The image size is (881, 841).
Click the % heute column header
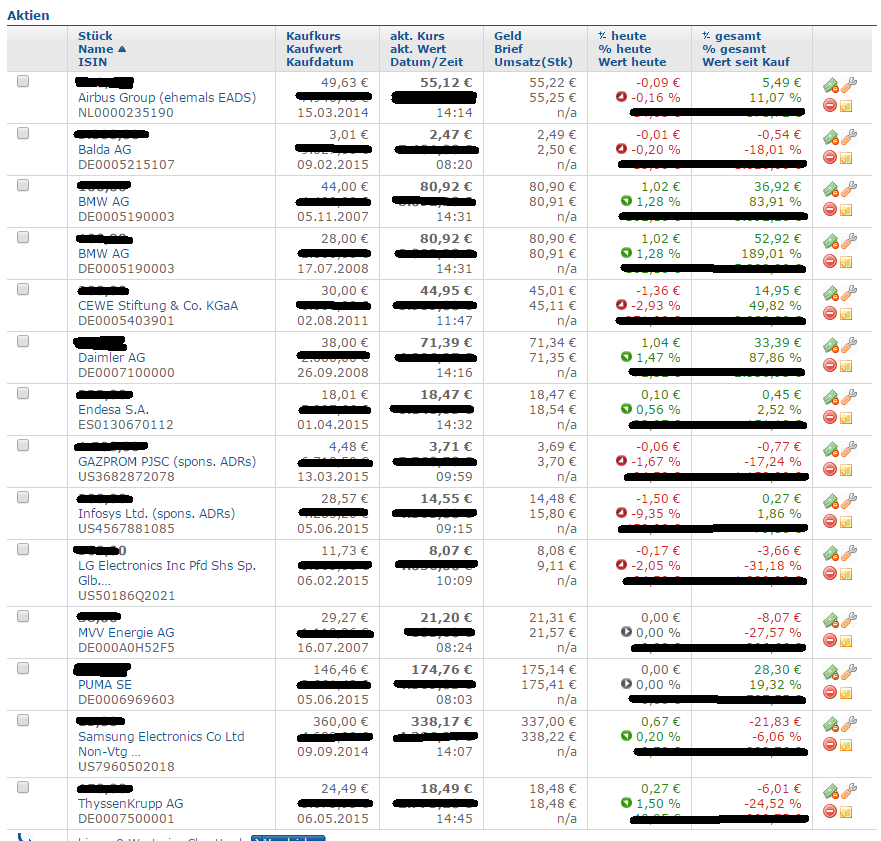pyautogui.click(x=624, y=49)
